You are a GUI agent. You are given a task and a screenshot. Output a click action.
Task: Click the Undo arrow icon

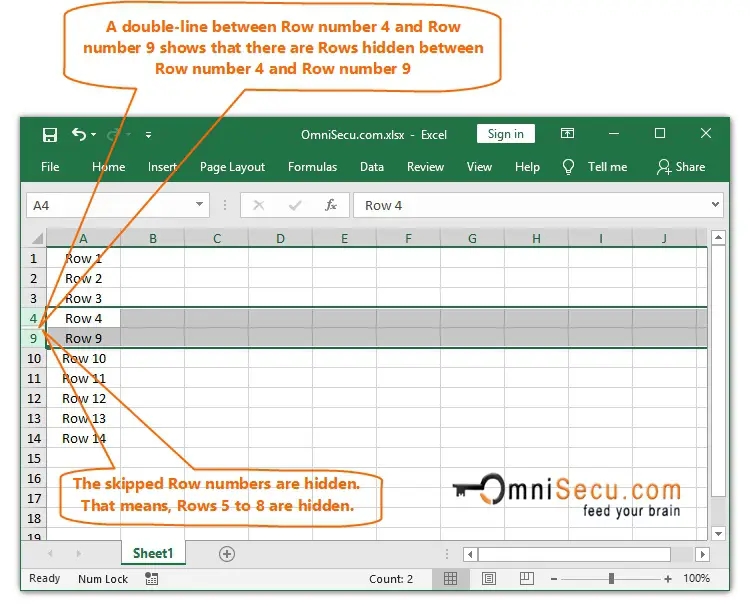[79, 134]
